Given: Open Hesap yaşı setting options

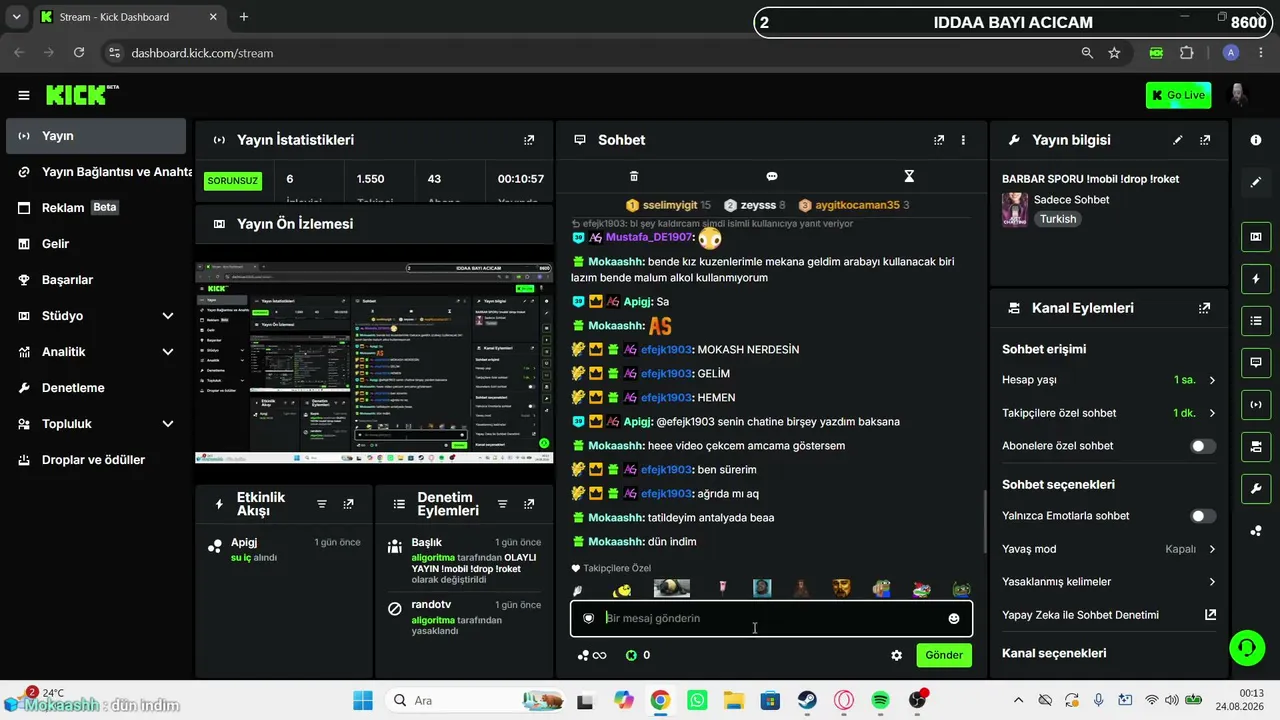Looking at the screenshot, I should coord(1109,380).
